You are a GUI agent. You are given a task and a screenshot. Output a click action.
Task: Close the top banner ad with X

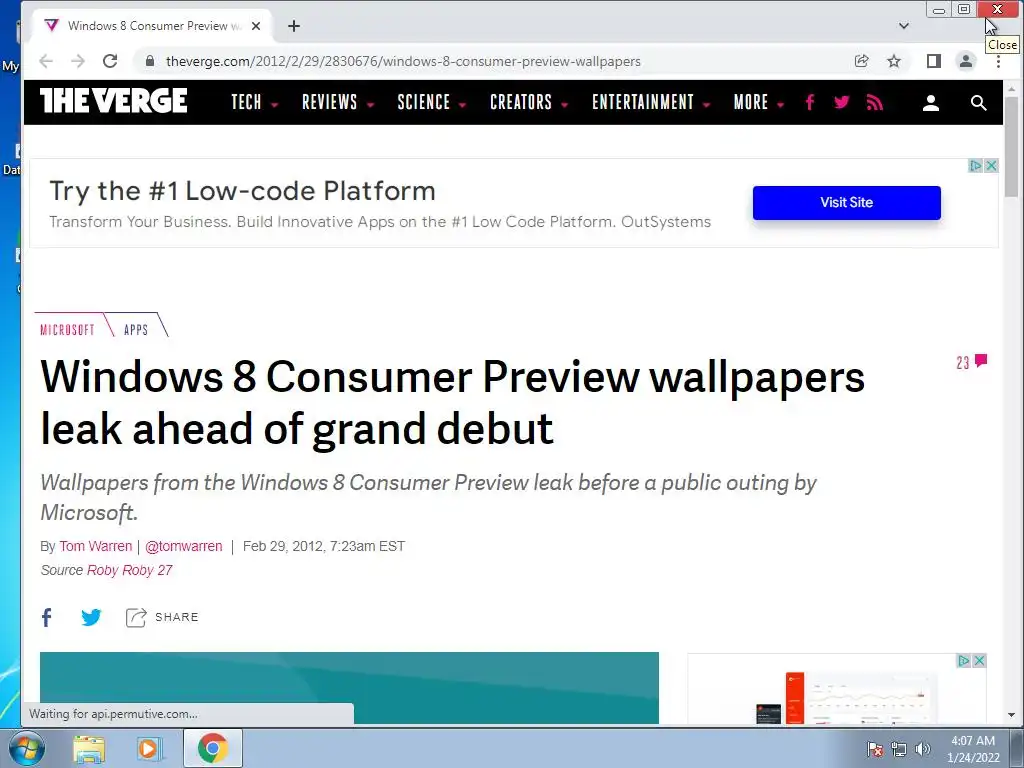coord(991,166)
